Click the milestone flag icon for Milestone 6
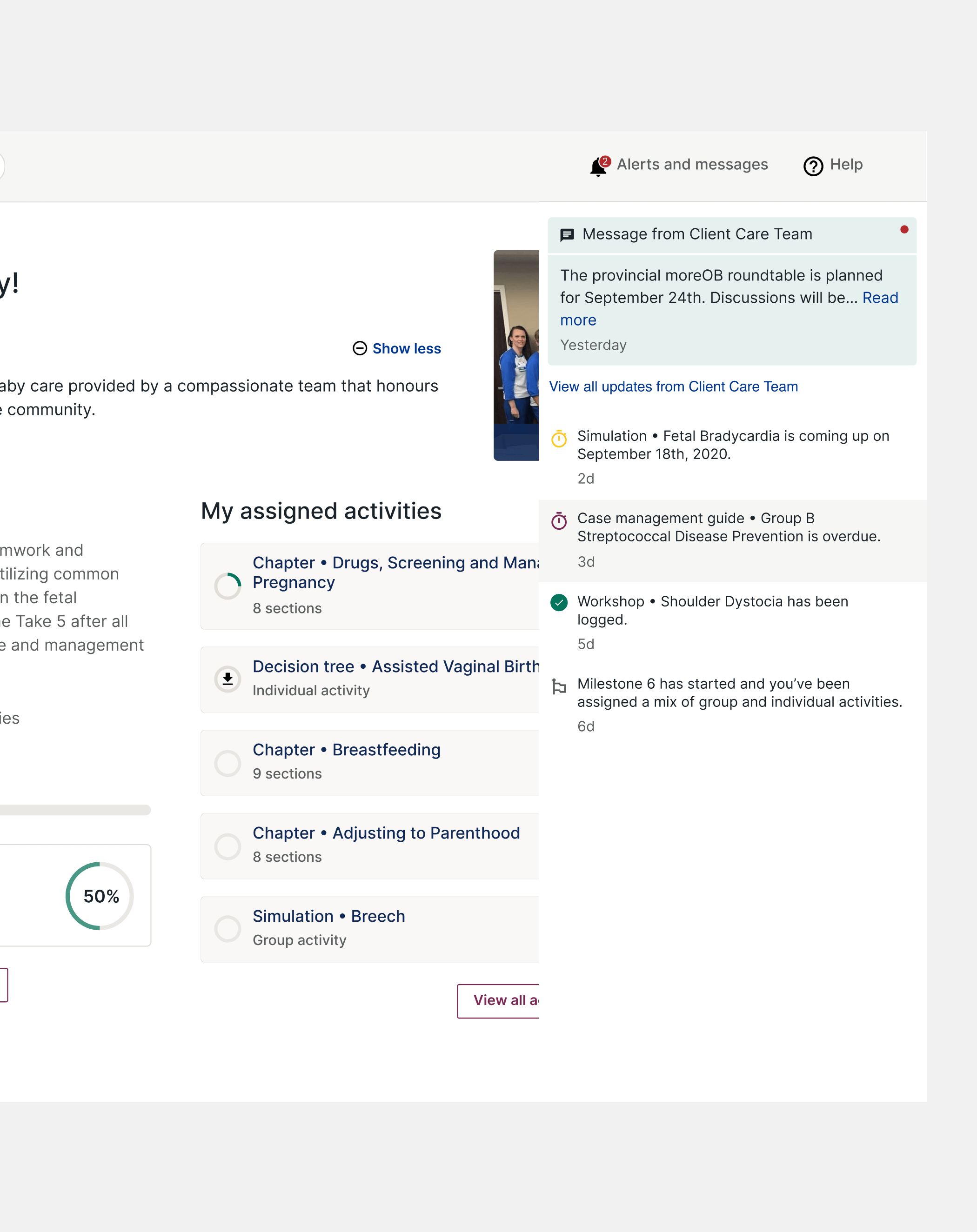The width and height of the screenshot is (977, 1232). click(x=559, y=686)
